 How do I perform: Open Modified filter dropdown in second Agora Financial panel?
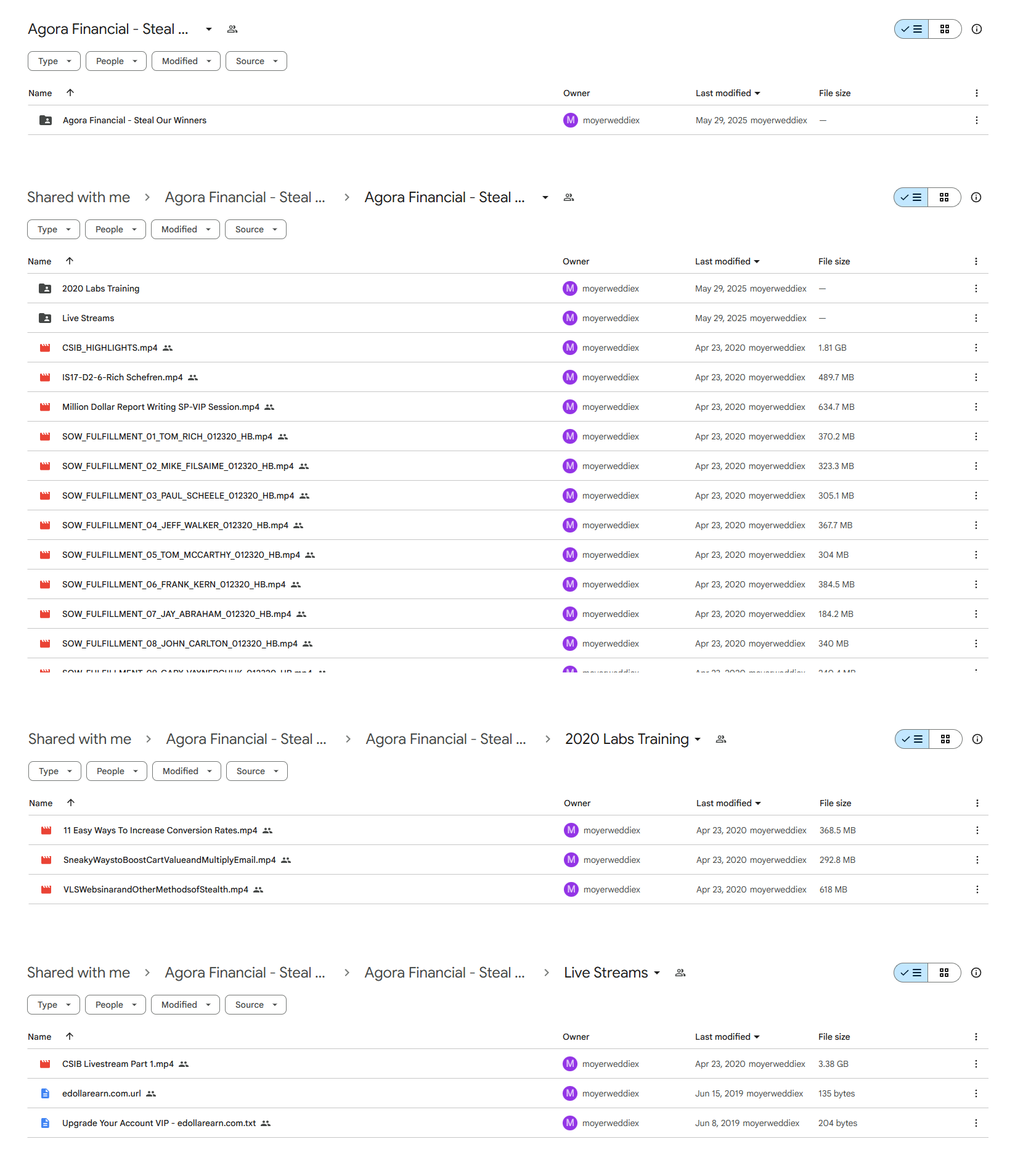[185, 229]
